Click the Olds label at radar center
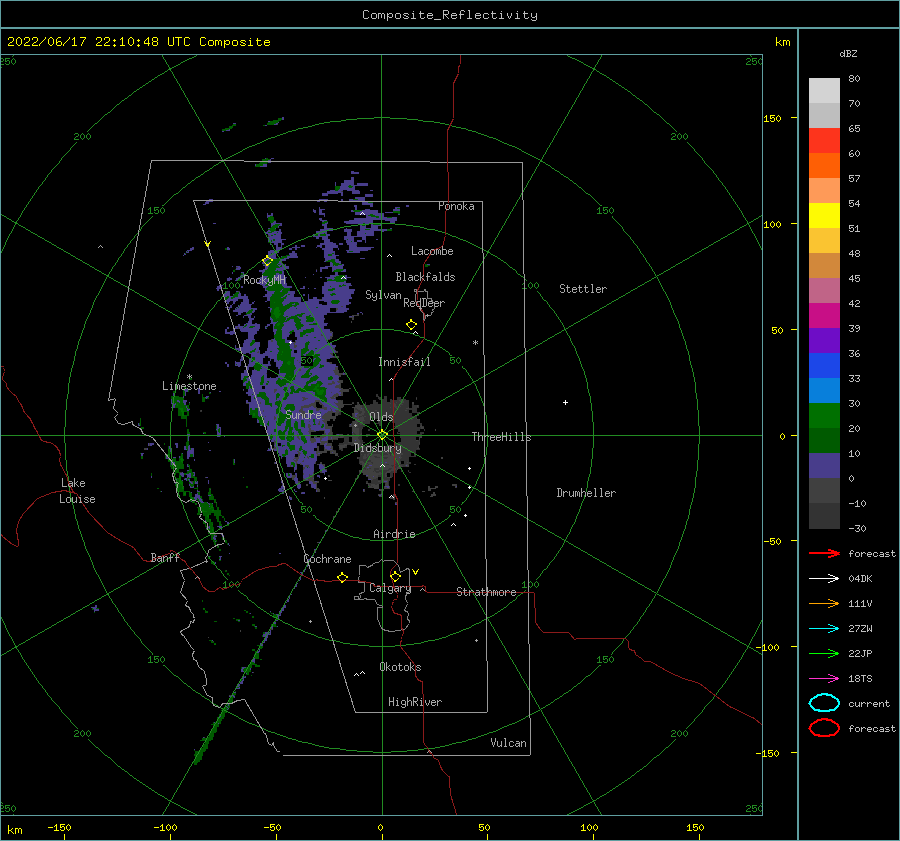The height and width of the screenshot is (841, 900). pos(381,417)
